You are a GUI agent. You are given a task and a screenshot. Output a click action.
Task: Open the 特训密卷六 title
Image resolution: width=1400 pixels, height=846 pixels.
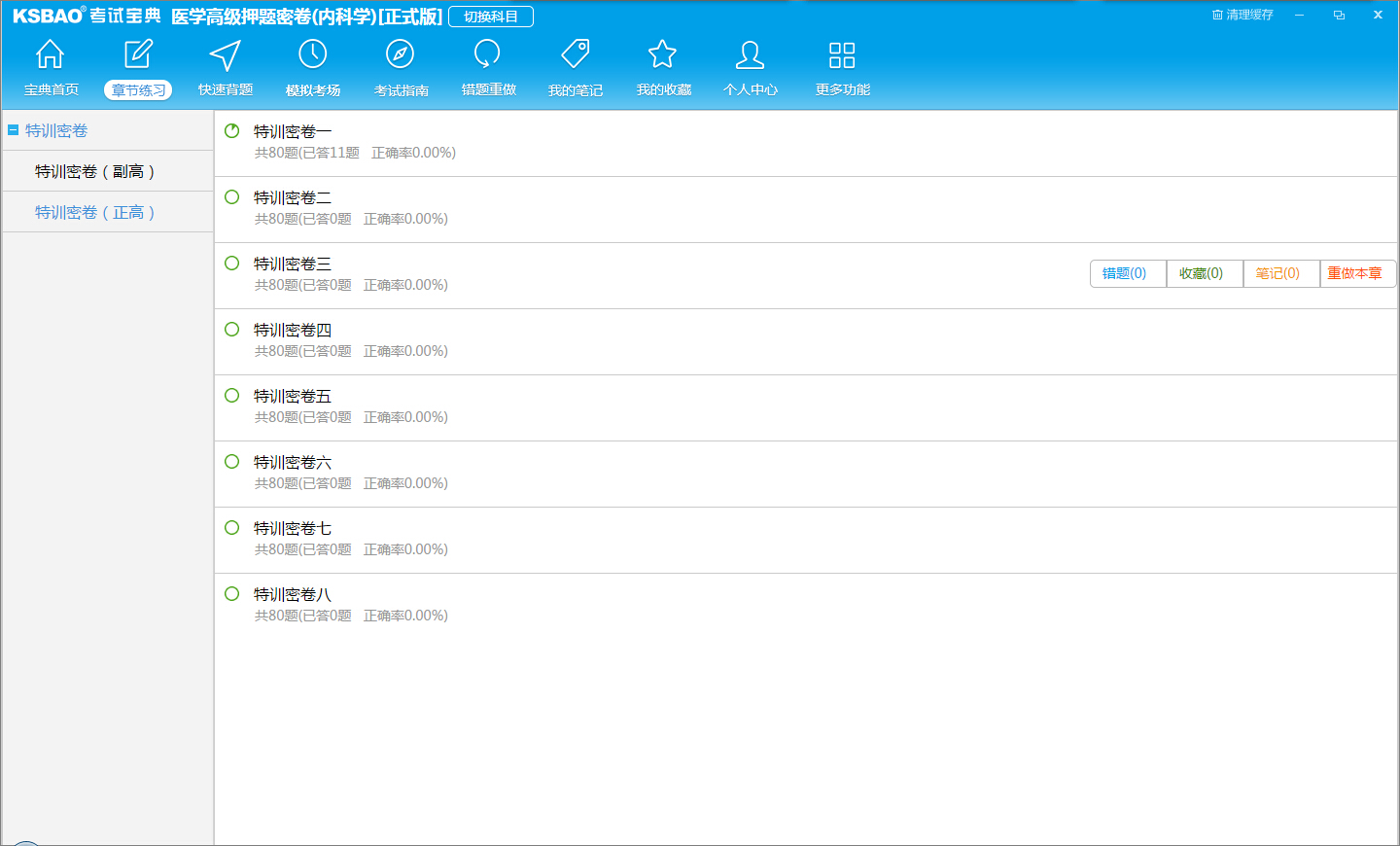(293, 462)
